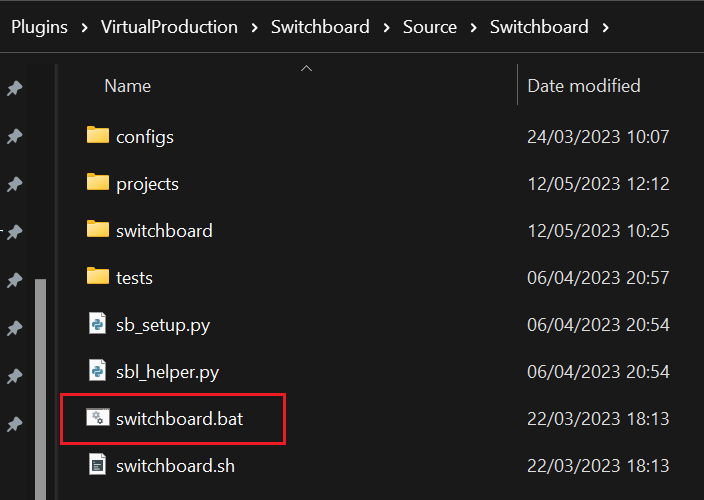Click the switchboard.bat batch file icon
The image size is (704, 500).
click(x=97, y=418)
